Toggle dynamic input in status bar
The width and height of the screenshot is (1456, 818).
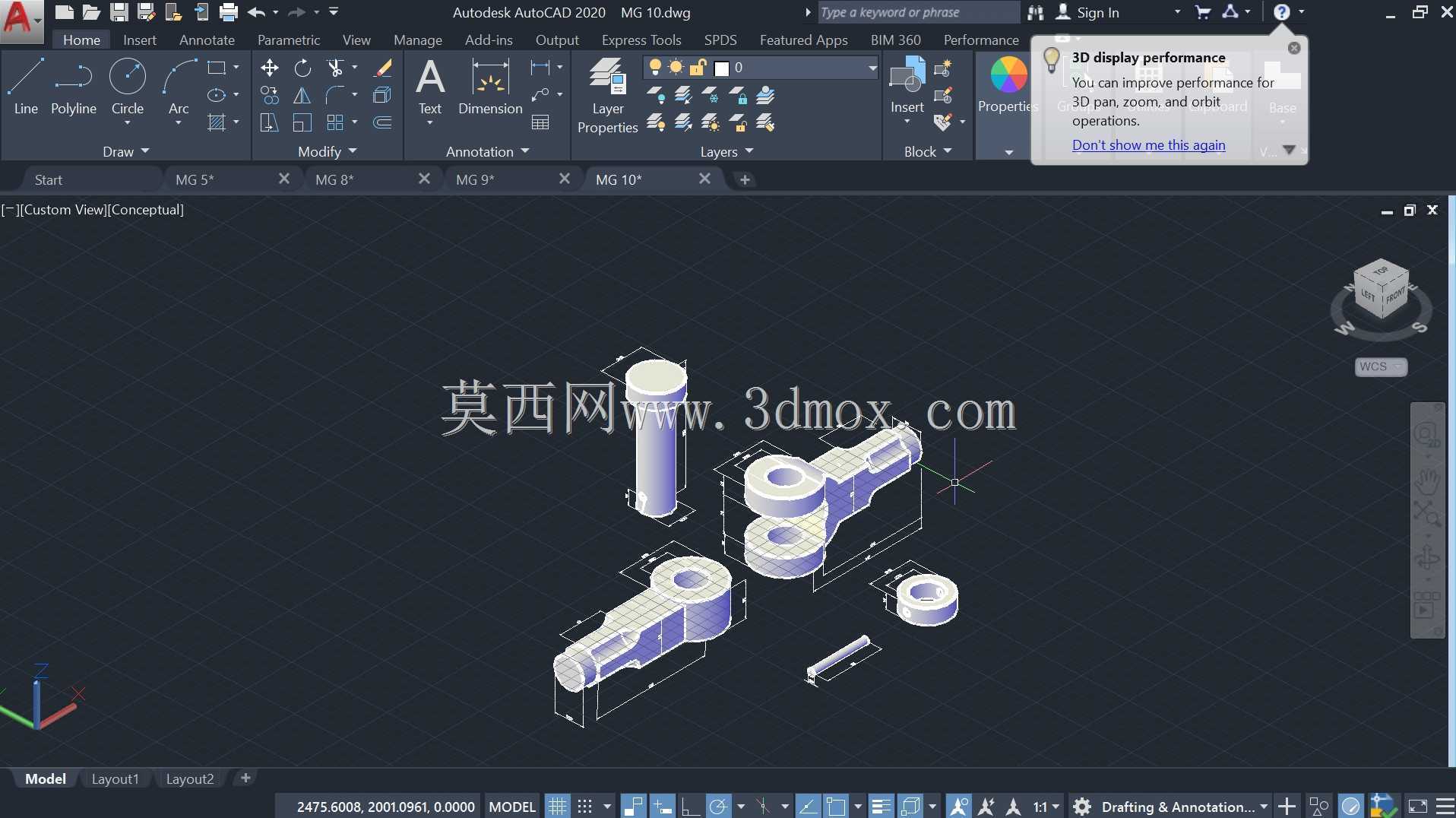662,807
